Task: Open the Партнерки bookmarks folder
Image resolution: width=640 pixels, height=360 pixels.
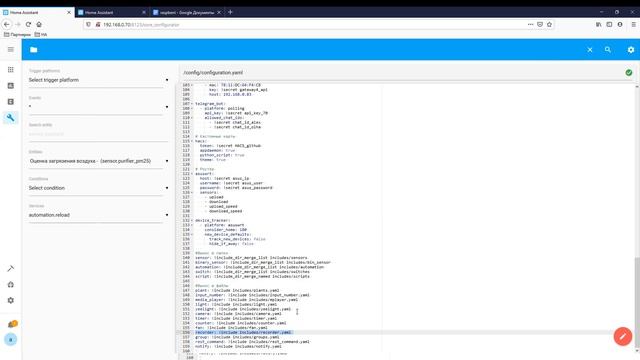Action: 17,35
